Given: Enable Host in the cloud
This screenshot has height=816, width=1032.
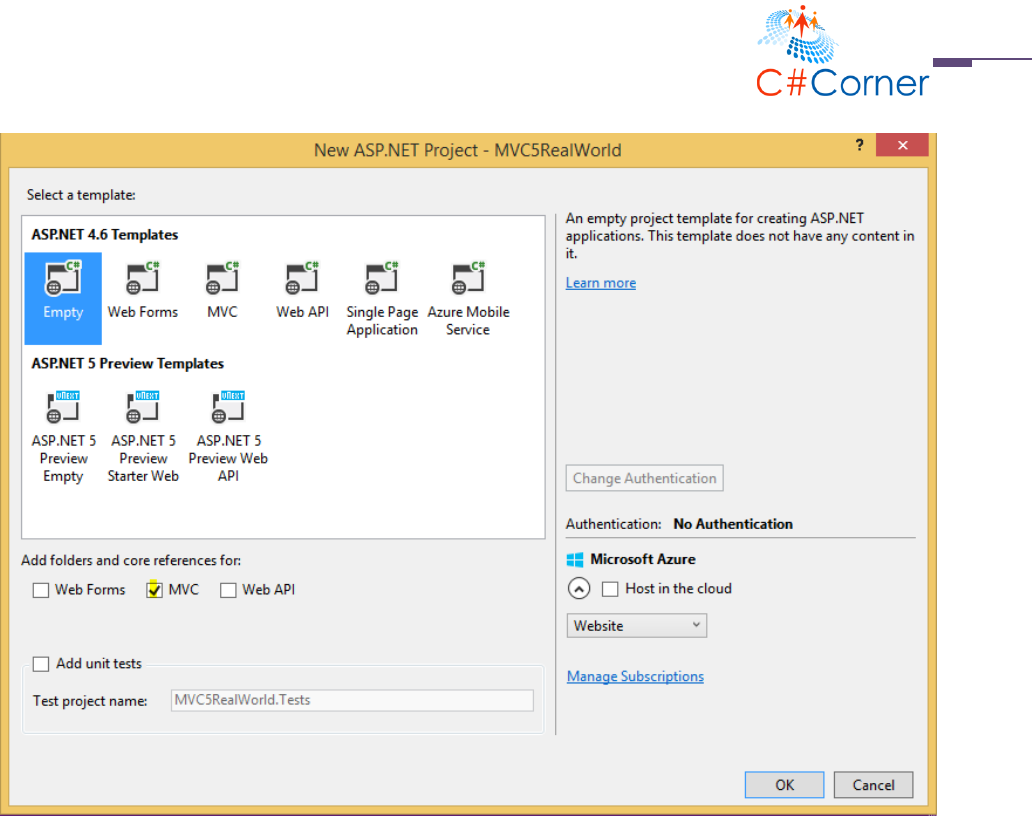Looking at the screenshot, I should [610, 589].
